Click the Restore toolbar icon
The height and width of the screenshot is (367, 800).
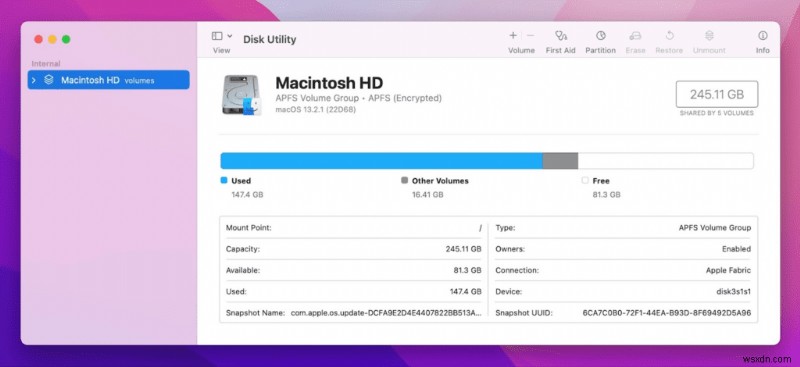point(669,36)
